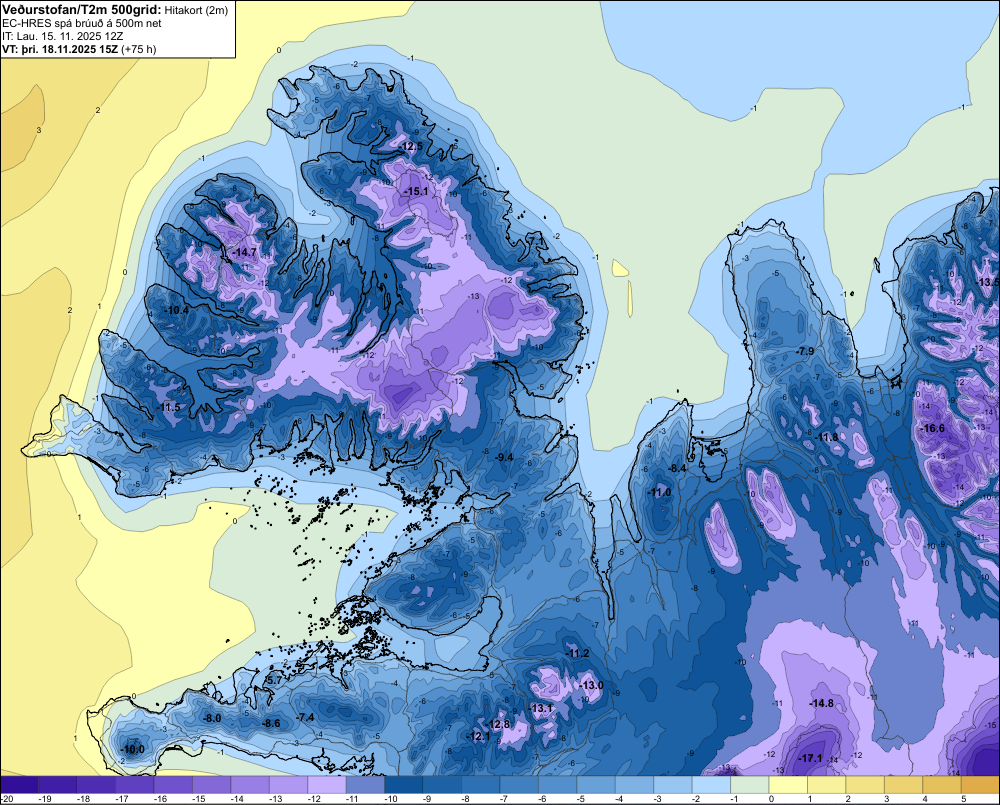1000x805 pixels.
Task: Pick the legend swatch between -6 and -5
Action: 557,785
